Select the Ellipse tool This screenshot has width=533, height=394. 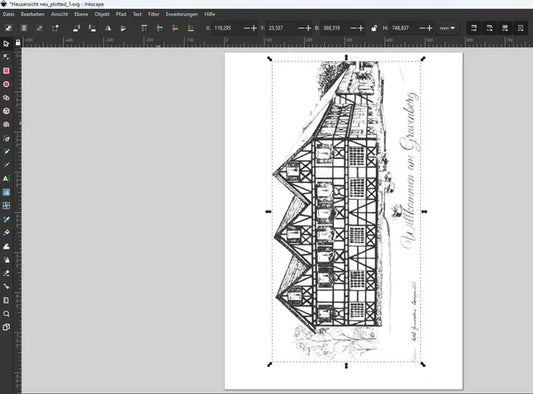(x=6, y=84)
